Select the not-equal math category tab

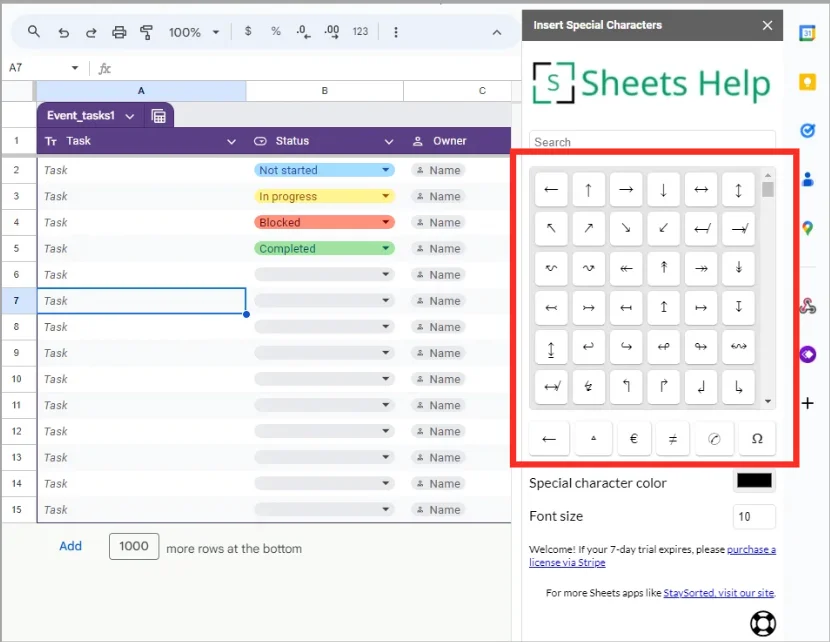[672, 439]
